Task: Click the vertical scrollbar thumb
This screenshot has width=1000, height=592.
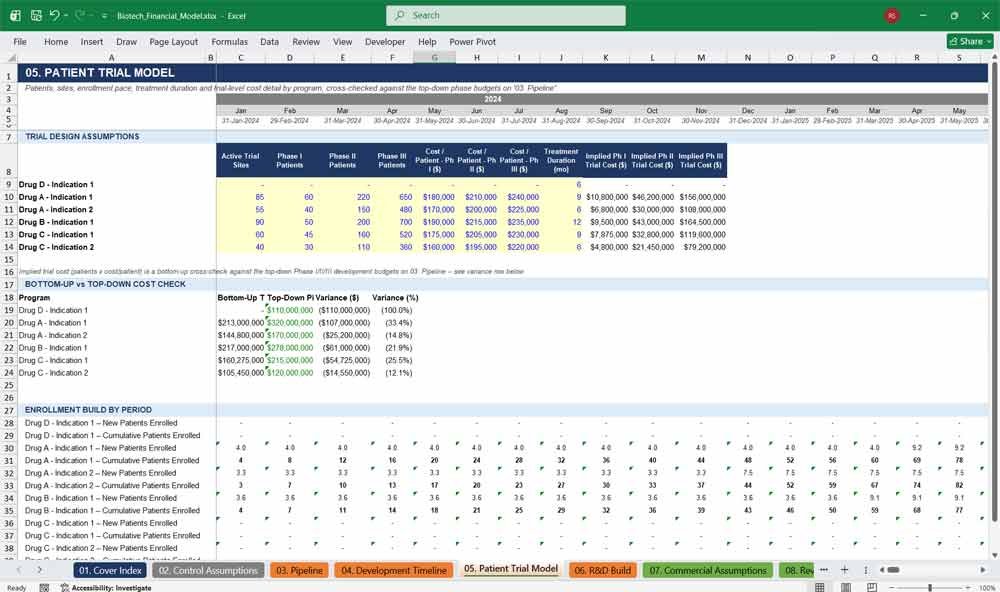Action: [x=994, y=290]
